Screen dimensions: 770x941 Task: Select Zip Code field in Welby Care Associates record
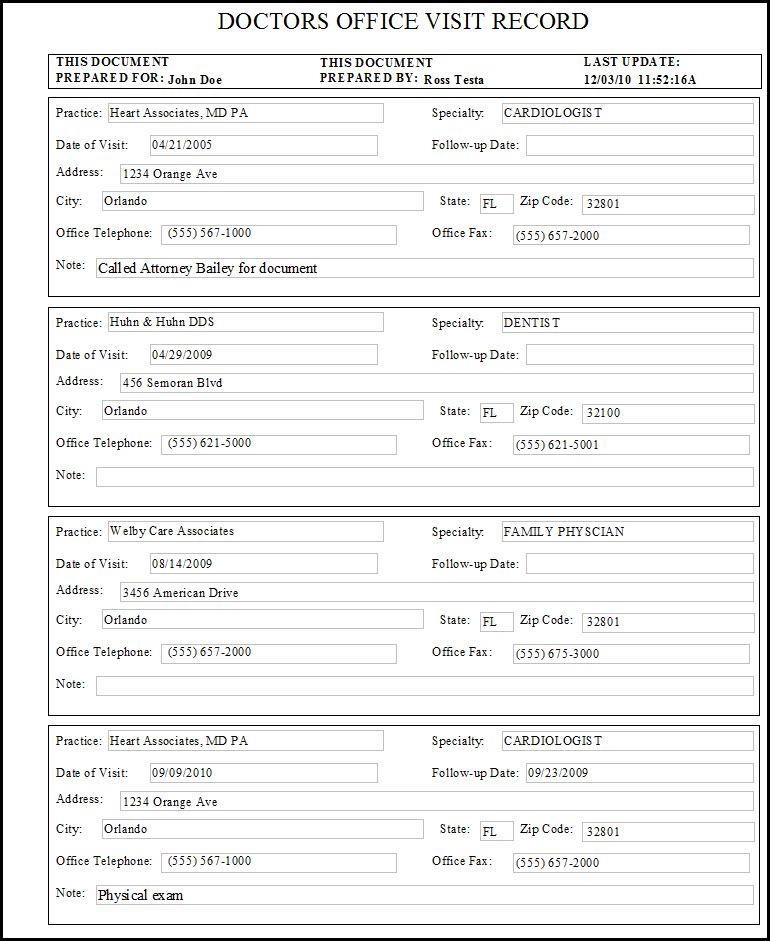tap(668, 622)
